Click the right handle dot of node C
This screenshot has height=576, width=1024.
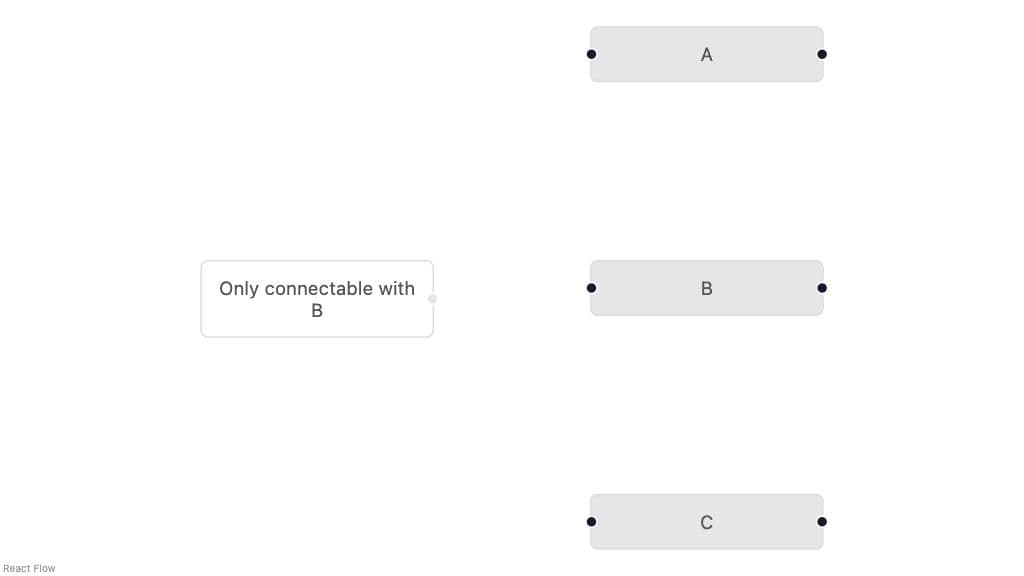(822, 522)
